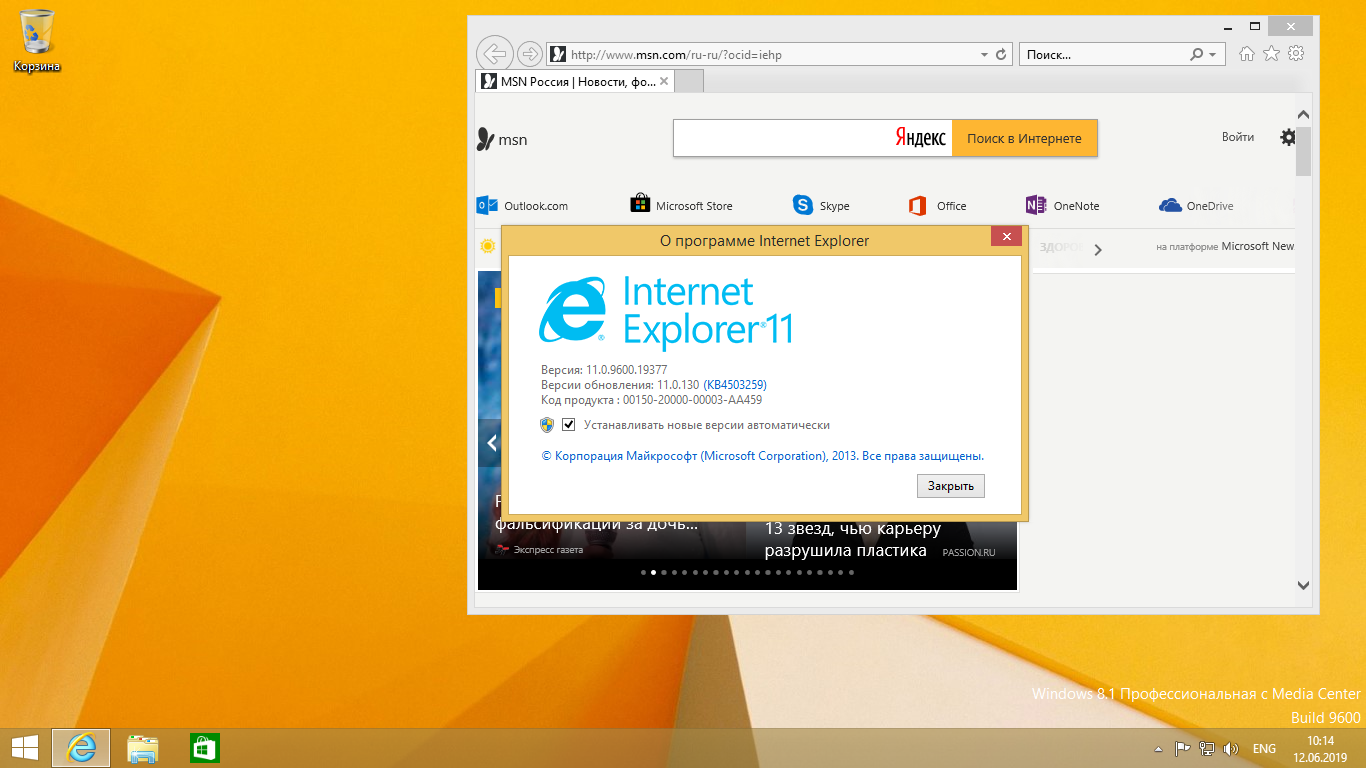The height and width of the screenshot is (768, 1366).
Task: Click the Microsoft News platform label
Action: click(1225, 246)
